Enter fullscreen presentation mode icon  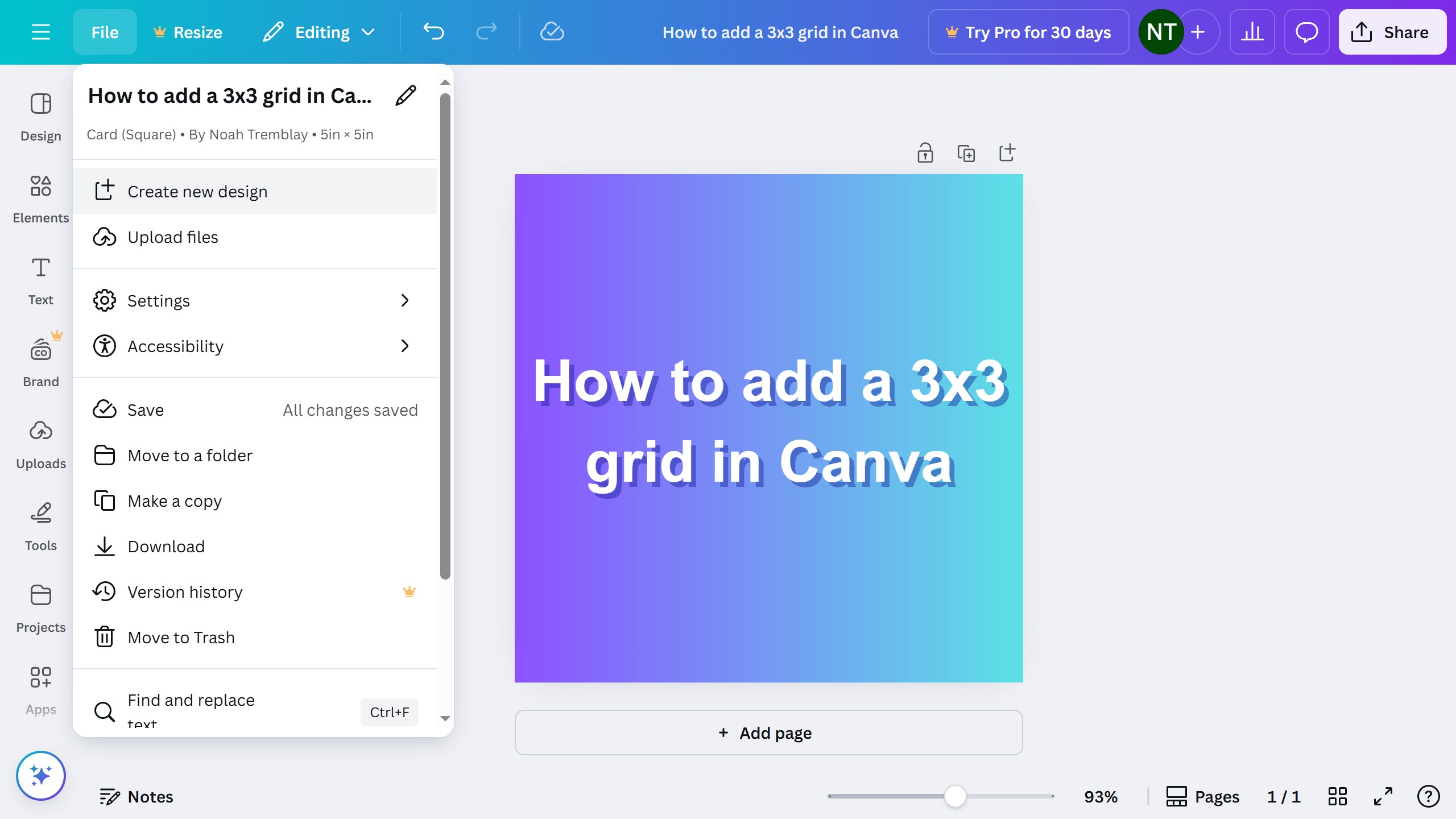coord(1383,796)
